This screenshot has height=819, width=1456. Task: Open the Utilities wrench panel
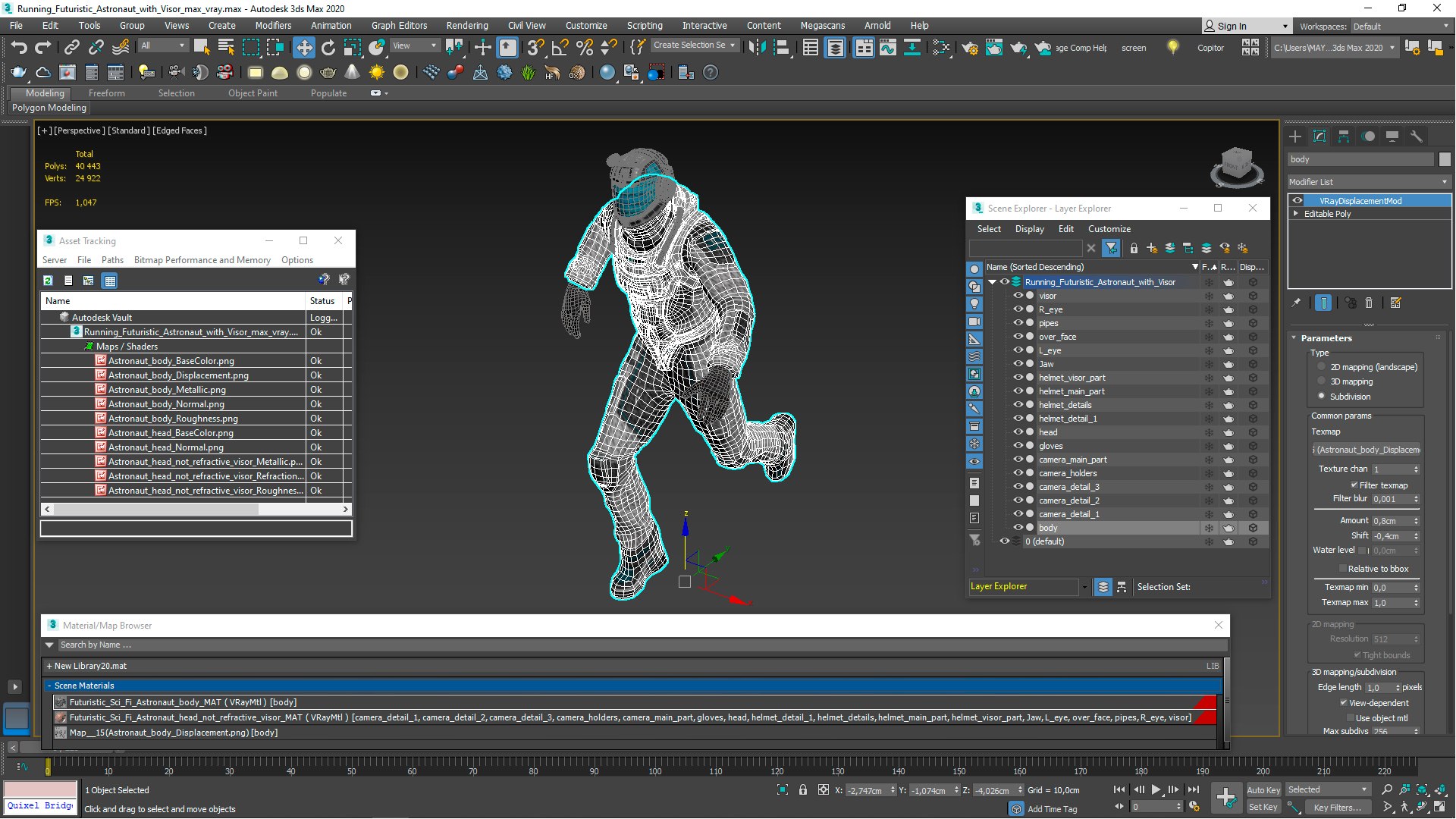(1417, 136)
